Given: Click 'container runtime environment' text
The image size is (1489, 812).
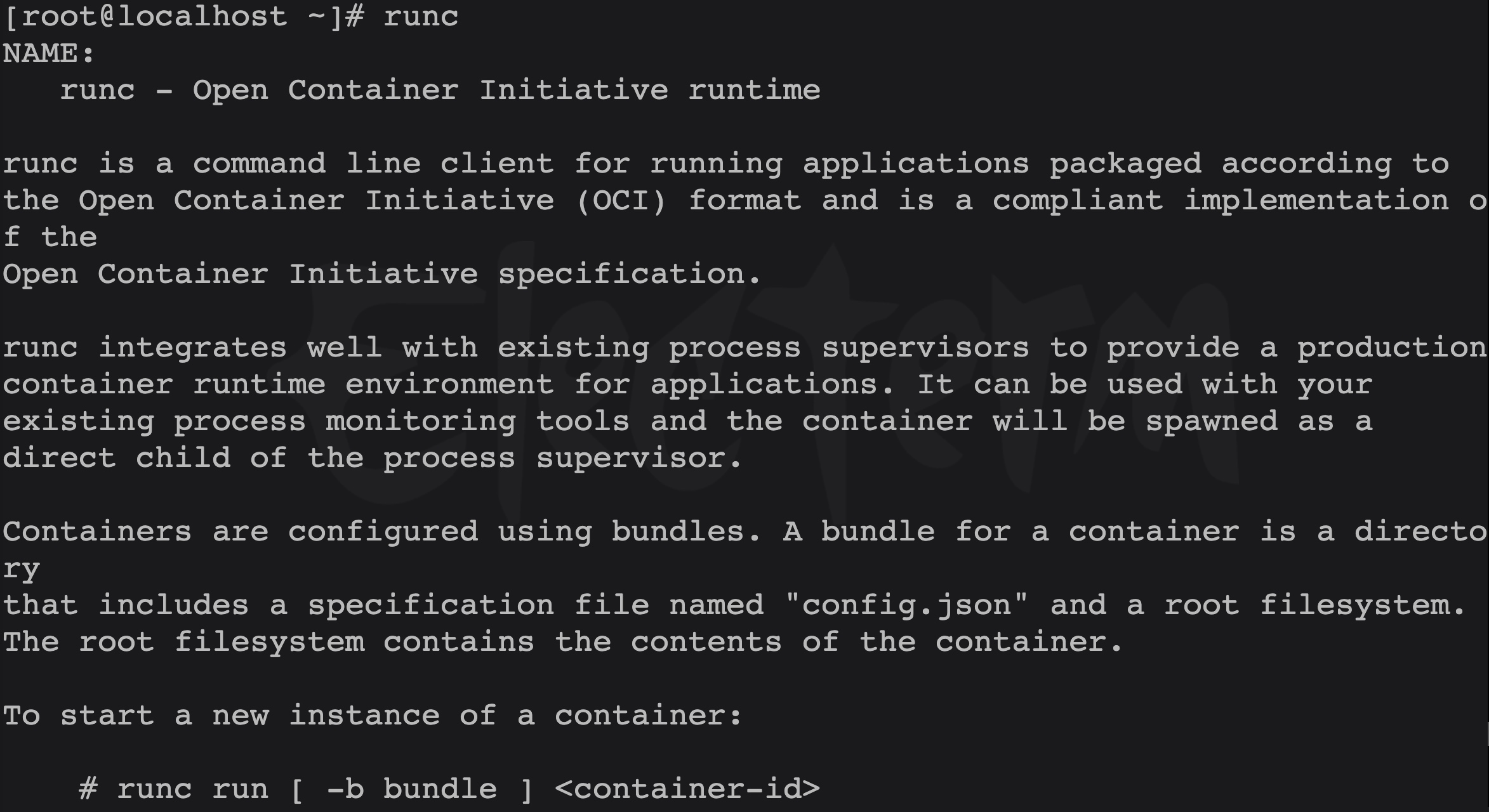Looking at the screenshot, I should pos(278,384).
